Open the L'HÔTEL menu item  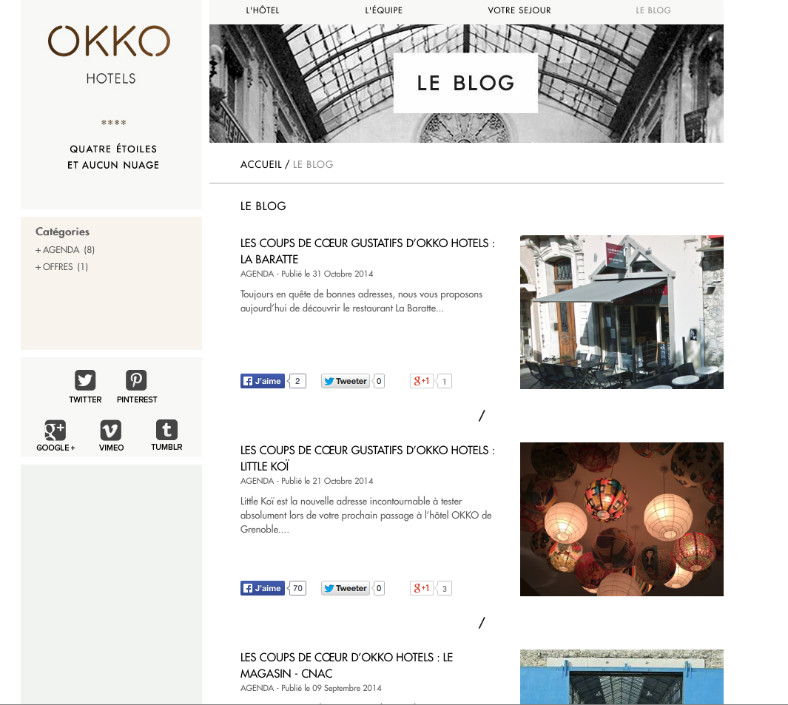[x=262, y=10]
